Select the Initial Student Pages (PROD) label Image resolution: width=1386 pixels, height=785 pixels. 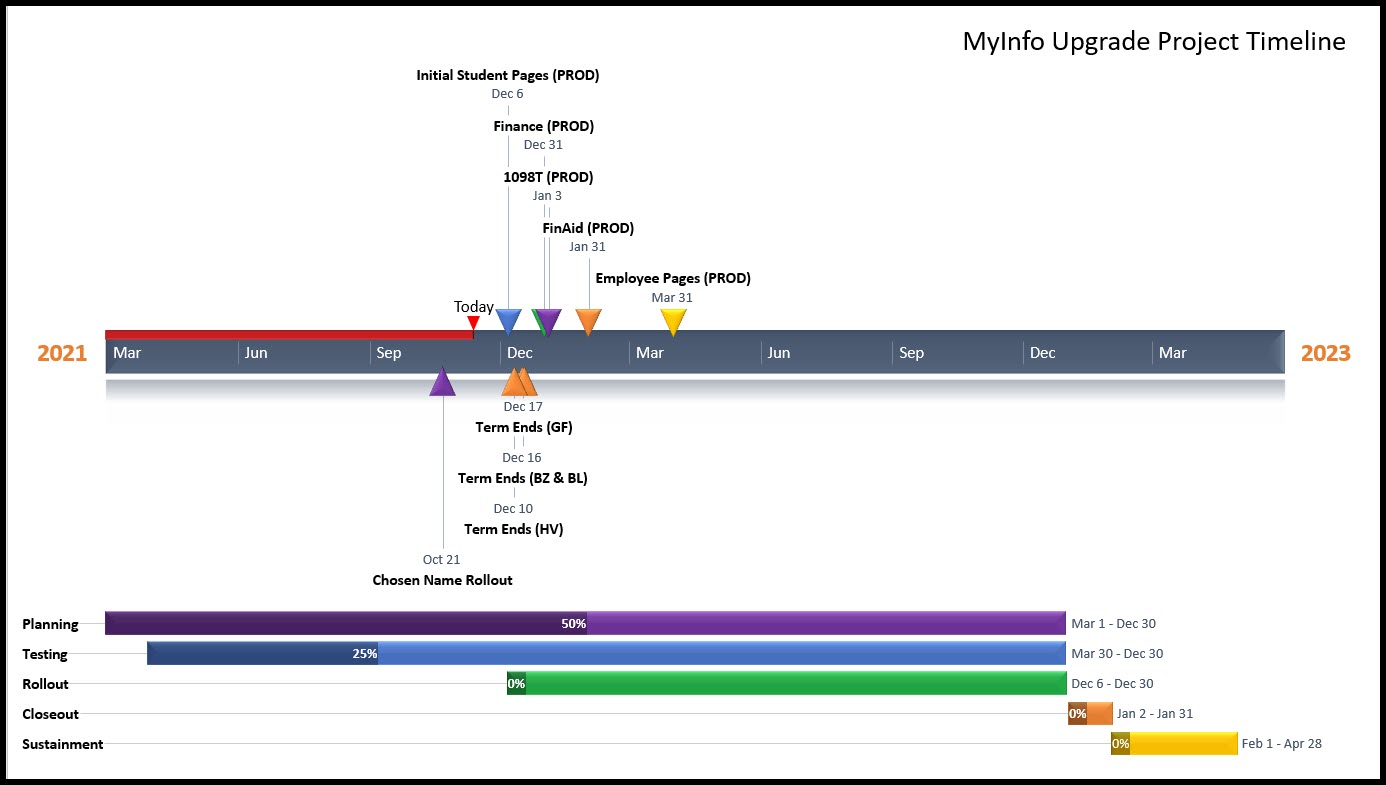508,75
